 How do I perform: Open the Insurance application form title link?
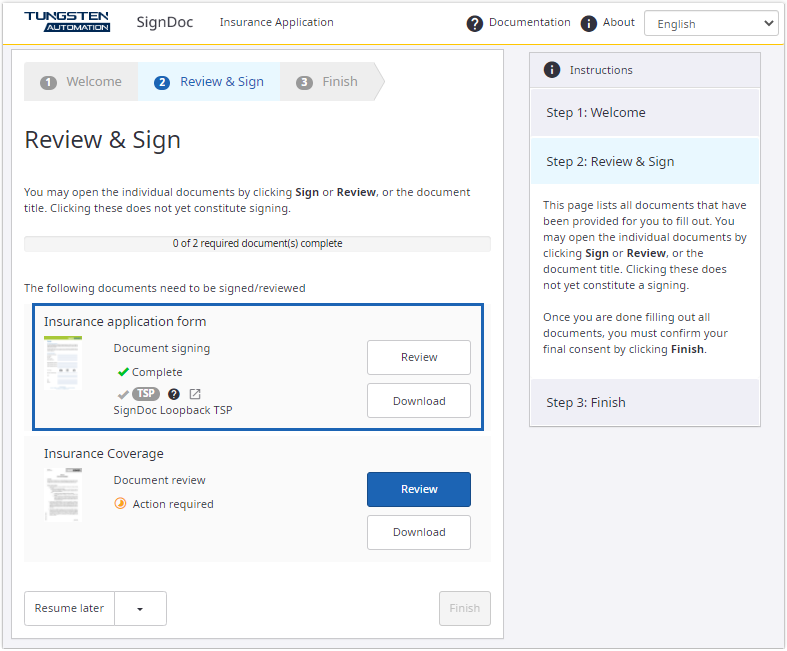(125, 322)
